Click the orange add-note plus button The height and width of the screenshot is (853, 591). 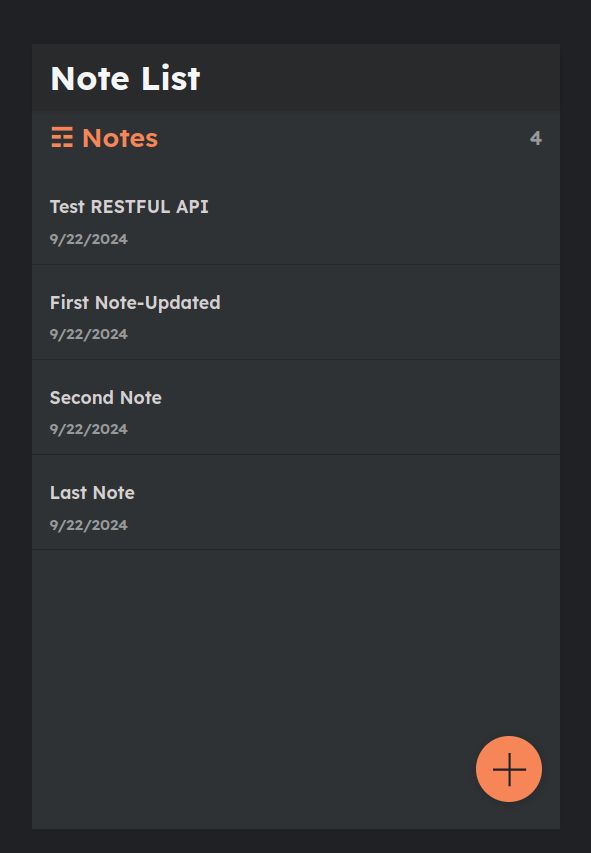[508, 769]
